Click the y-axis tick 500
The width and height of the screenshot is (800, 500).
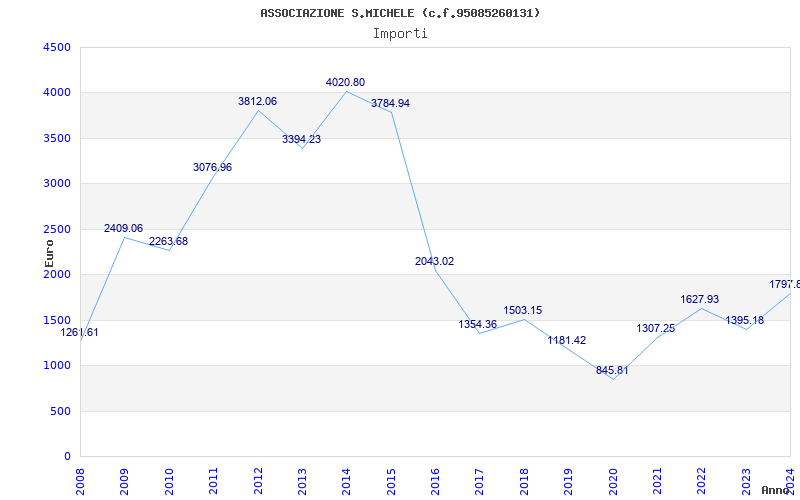(x=60, y=411)
